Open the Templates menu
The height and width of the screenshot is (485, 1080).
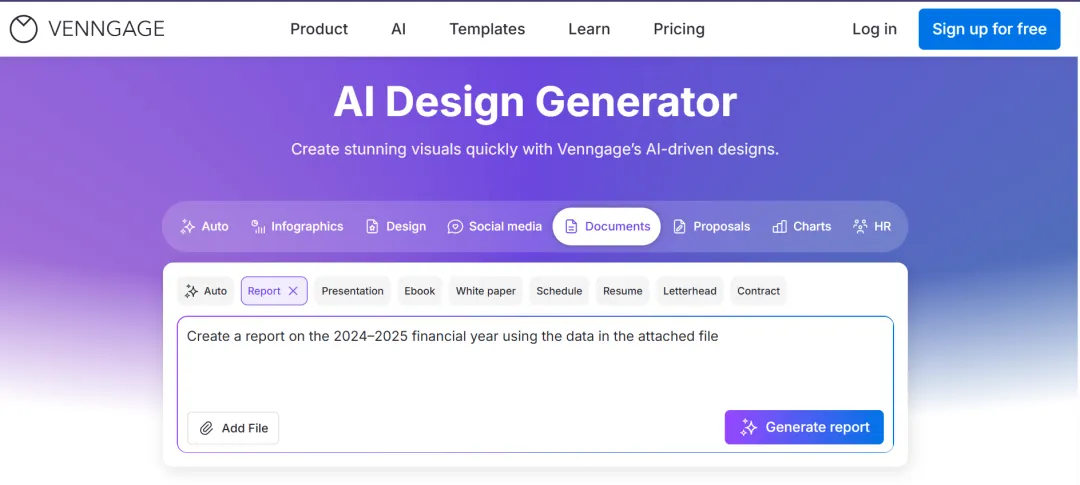pyautogui.click(x=487, y=29)
